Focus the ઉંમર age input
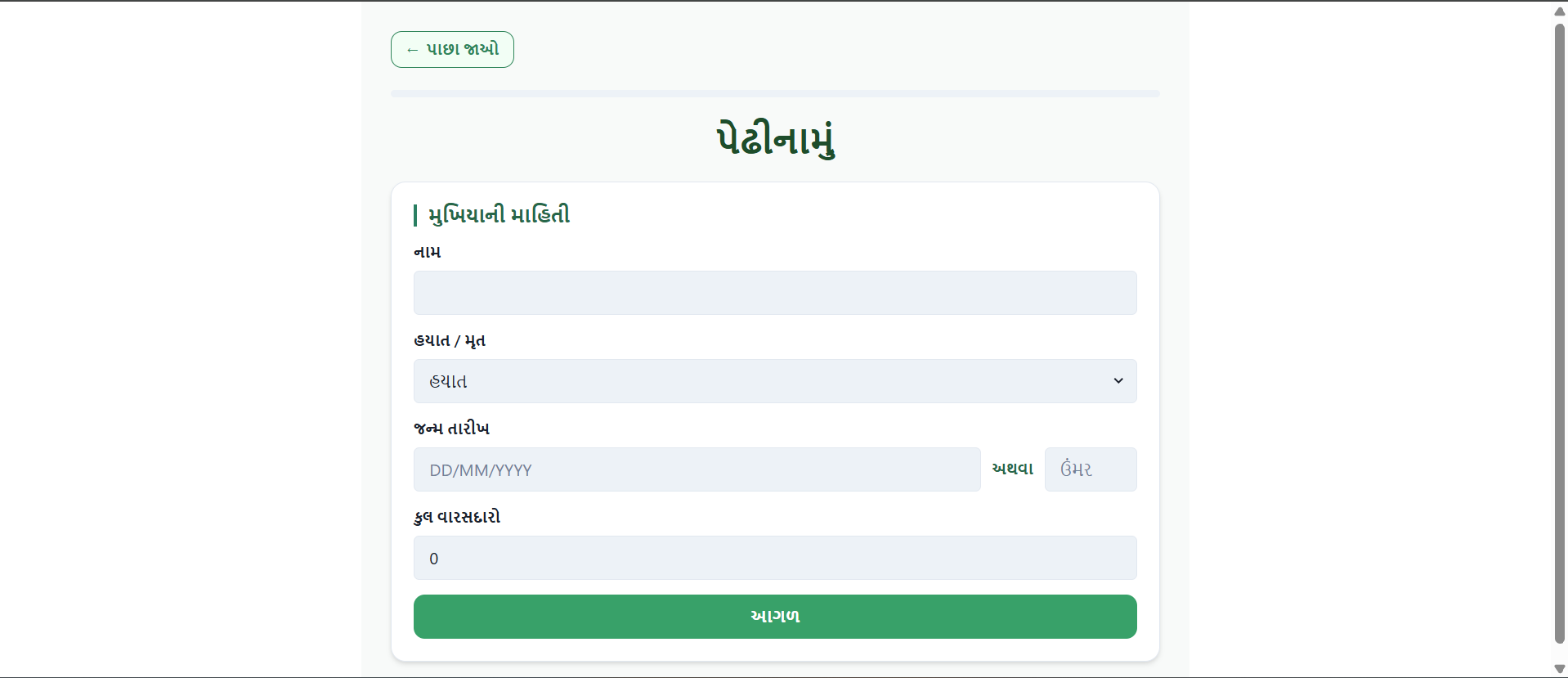Screen dimensions: 1568x678 (1090, 469)
